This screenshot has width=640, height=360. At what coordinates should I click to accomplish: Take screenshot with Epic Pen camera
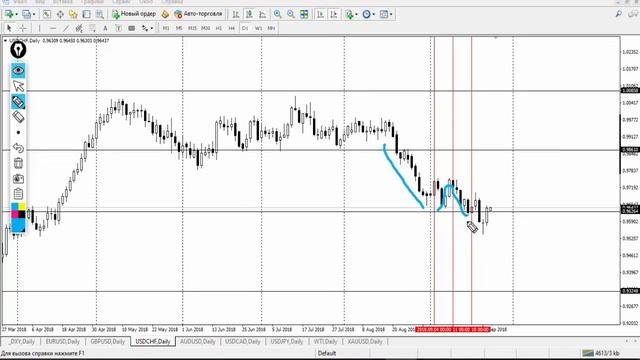click(x=18, y=179)
